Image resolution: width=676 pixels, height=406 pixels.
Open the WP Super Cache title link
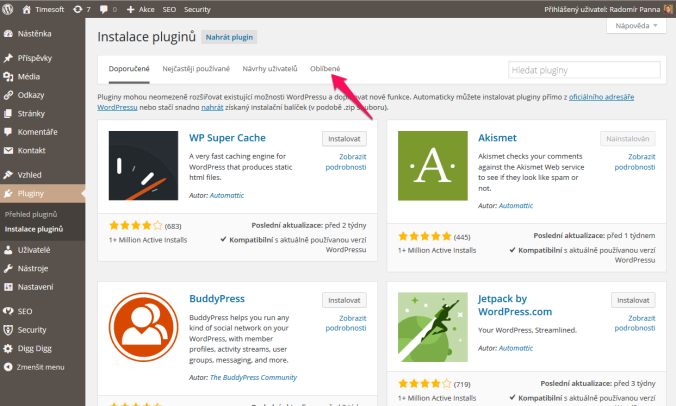227,138
